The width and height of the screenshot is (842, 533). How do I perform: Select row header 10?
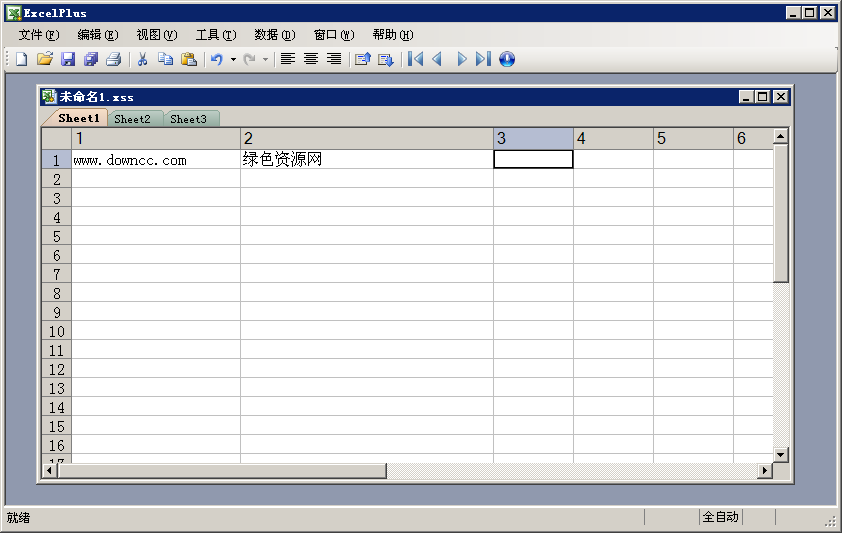point(56,331)
